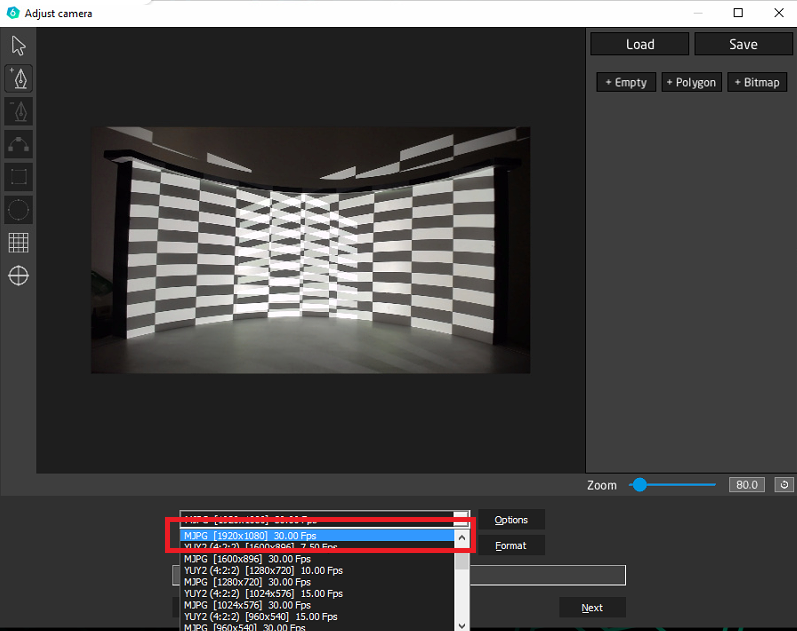Select the add point pen tool
This screenshot has height=631, width=797.
(x=18, y=78)
